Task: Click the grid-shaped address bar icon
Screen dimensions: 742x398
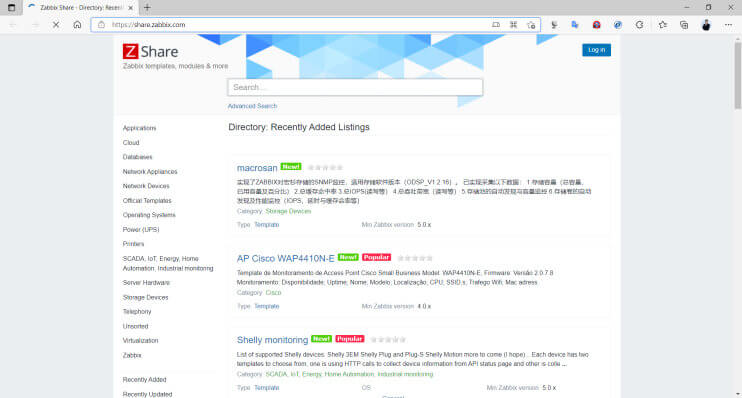Action: click(513, 25)
